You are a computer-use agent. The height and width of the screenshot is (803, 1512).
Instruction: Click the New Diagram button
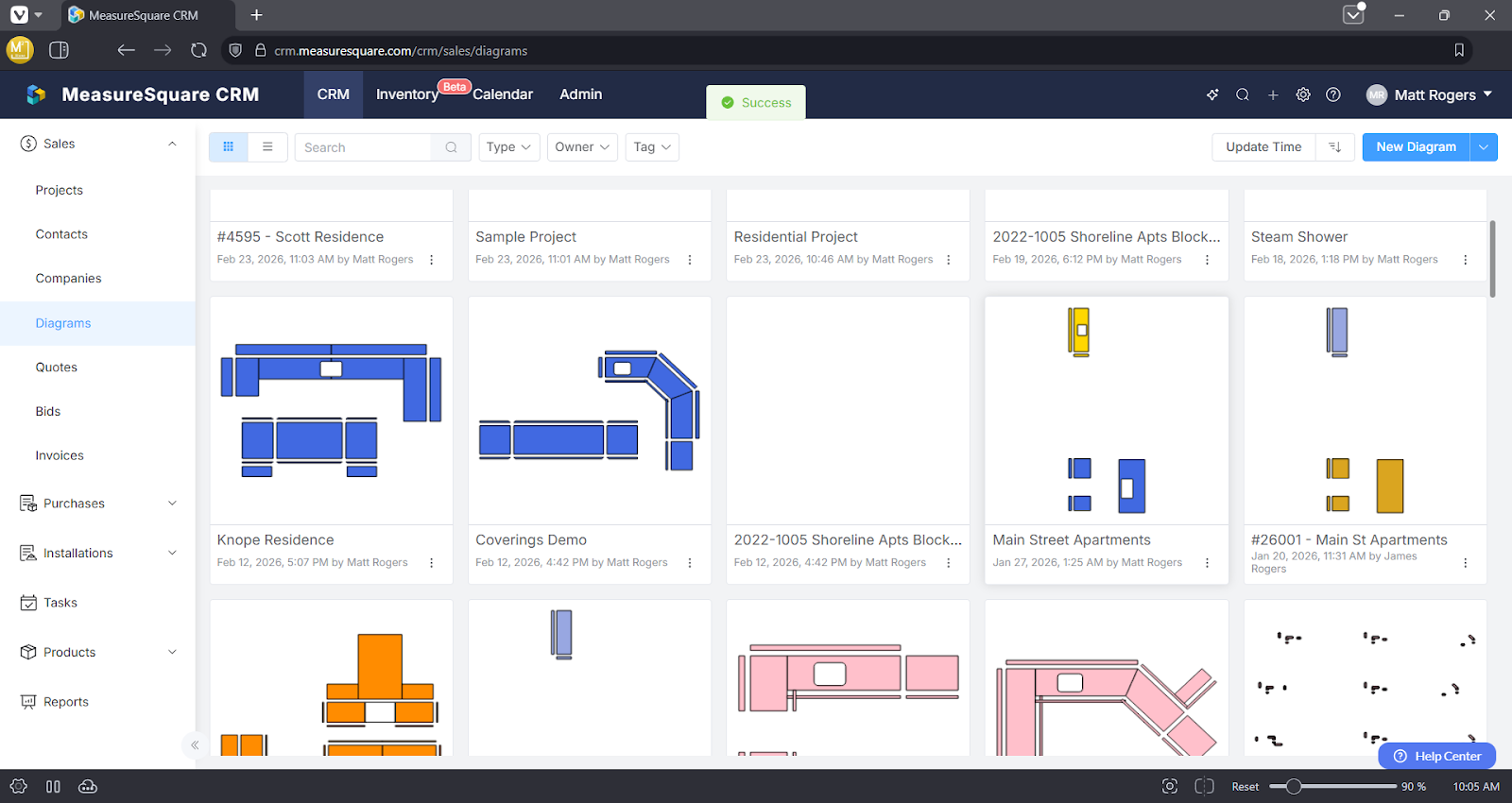point(1416,147)
